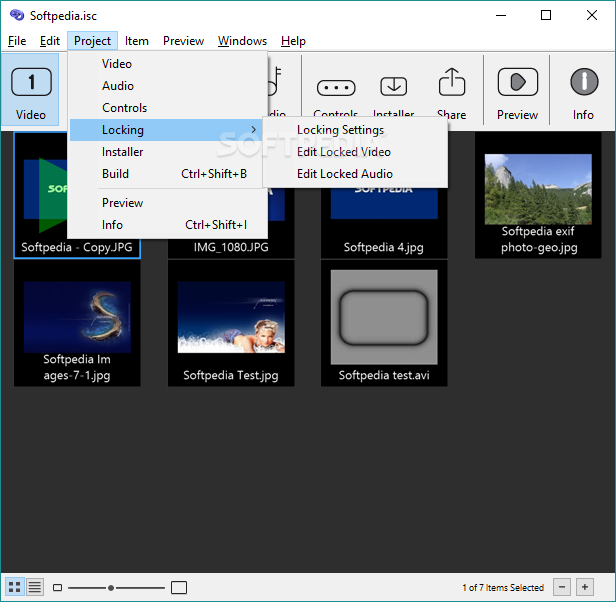The image size is (616, 602).
Task: Maximize the Softpedia.isc window
Action: pos(546,15)
